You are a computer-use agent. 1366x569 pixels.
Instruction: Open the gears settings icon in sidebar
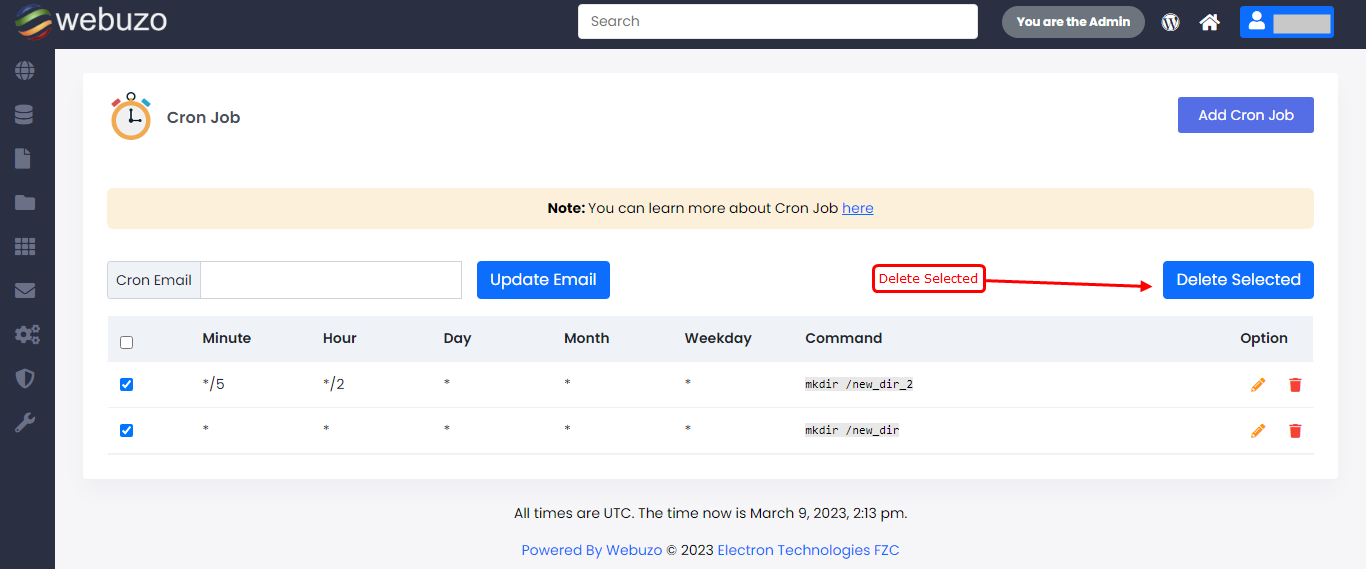pyautogui.click(x=26, y=334)
